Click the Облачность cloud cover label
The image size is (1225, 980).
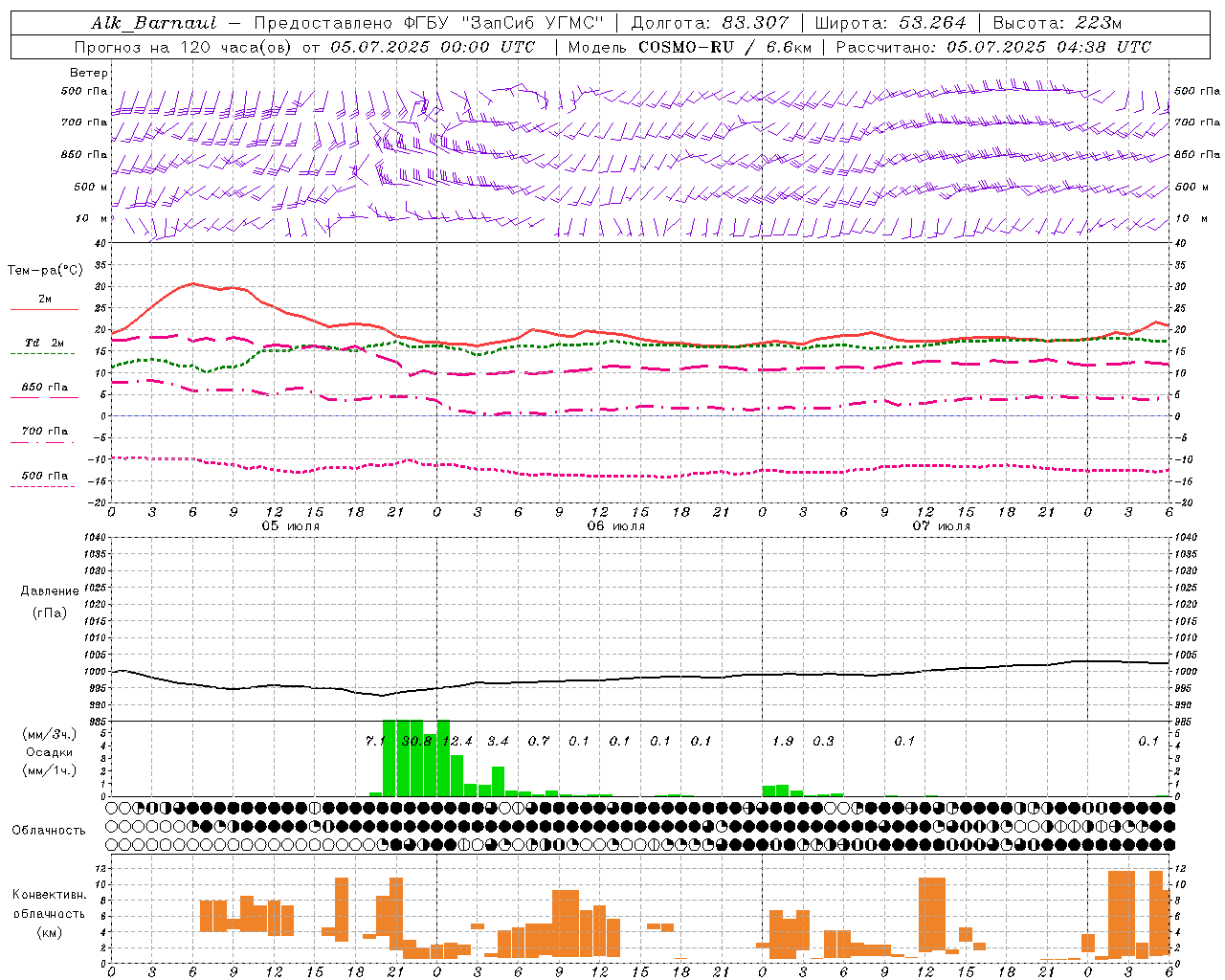[x=49, y=831]
